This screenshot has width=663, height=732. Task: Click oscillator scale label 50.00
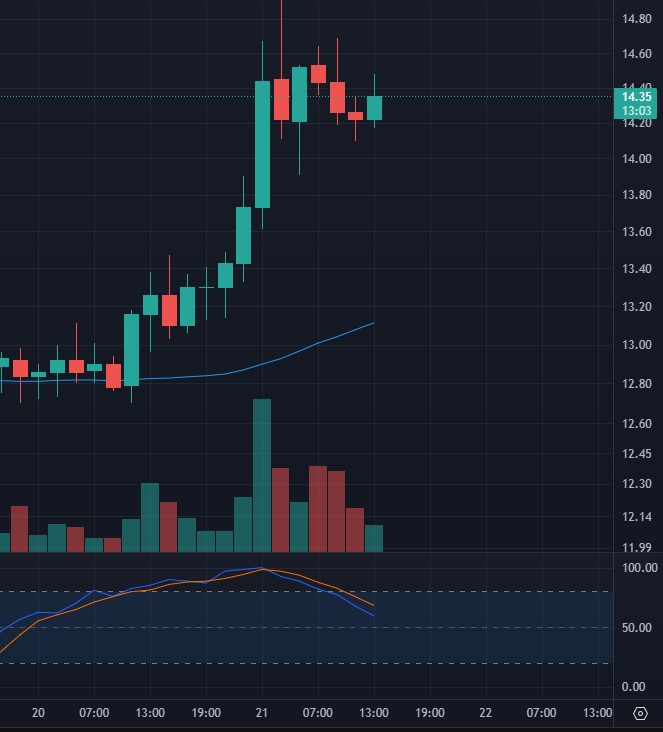pyautogui.click(x=636, y=628)
